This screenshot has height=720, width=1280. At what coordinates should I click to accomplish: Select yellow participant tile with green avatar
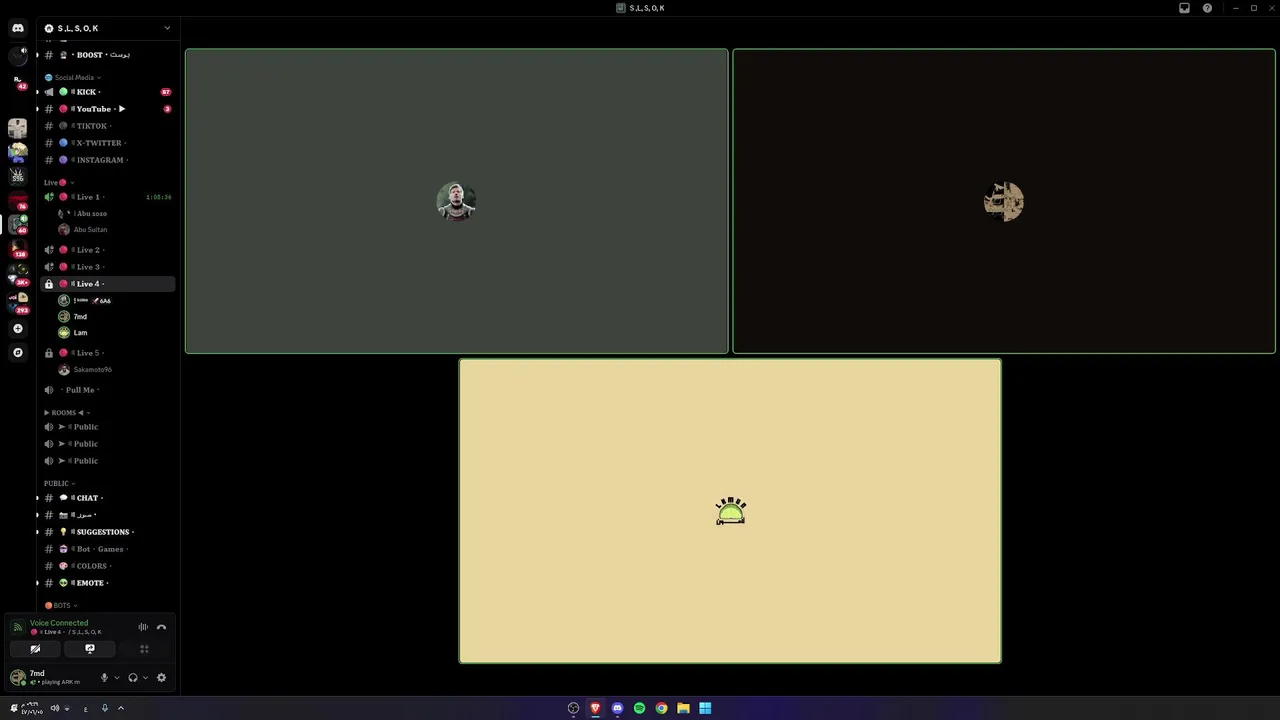coord(730,511)
